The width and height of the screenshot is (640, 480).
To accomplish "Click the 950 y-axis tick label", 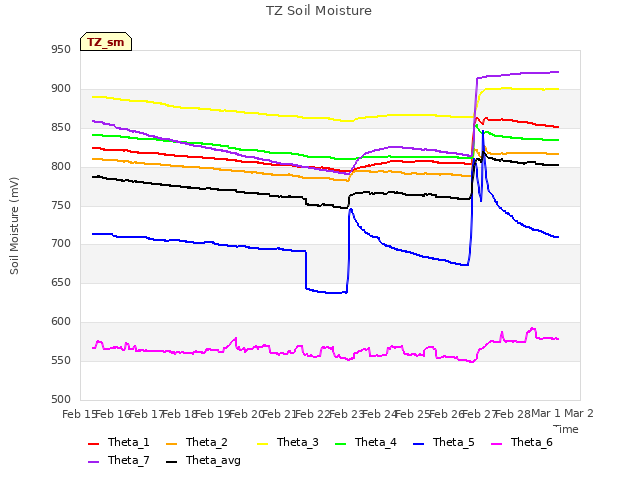I will (x=61, y=50).
